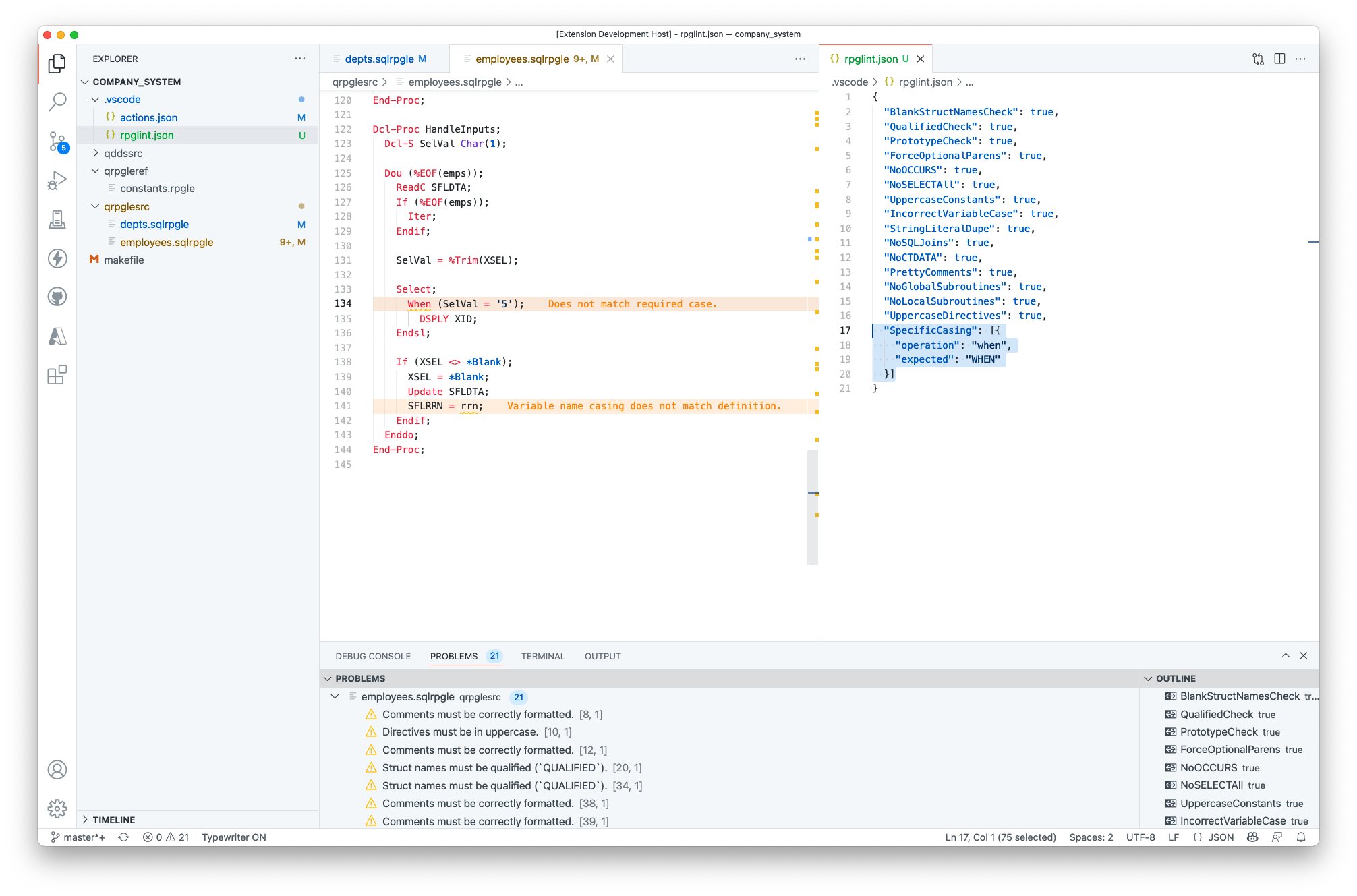Maximize the panel with the chevron
The width and height of the screenshot is (1357, 896).
point(1285,655)
